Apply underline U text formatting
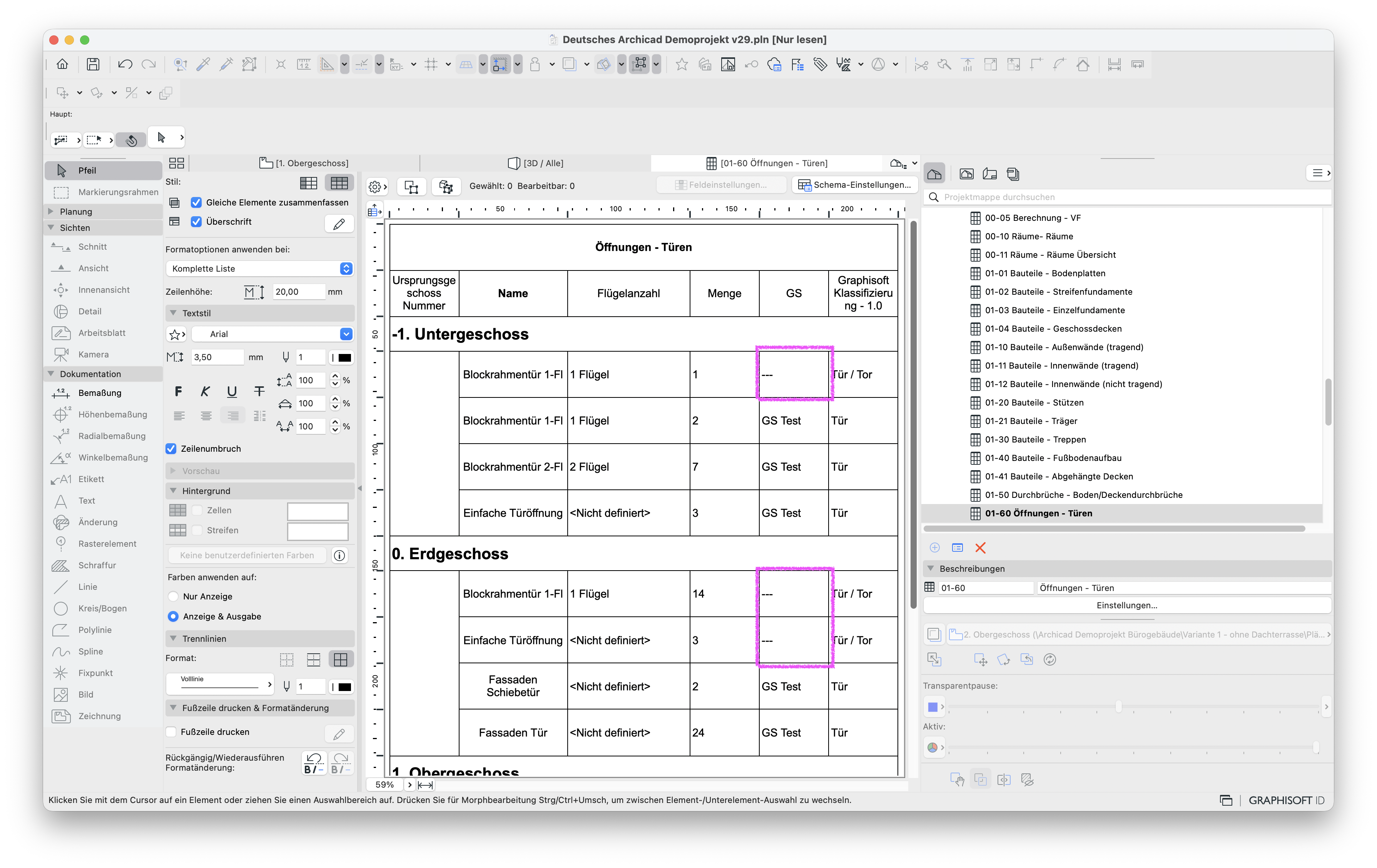The height and width of the screenshot is (868, 1377). (232, 391)
